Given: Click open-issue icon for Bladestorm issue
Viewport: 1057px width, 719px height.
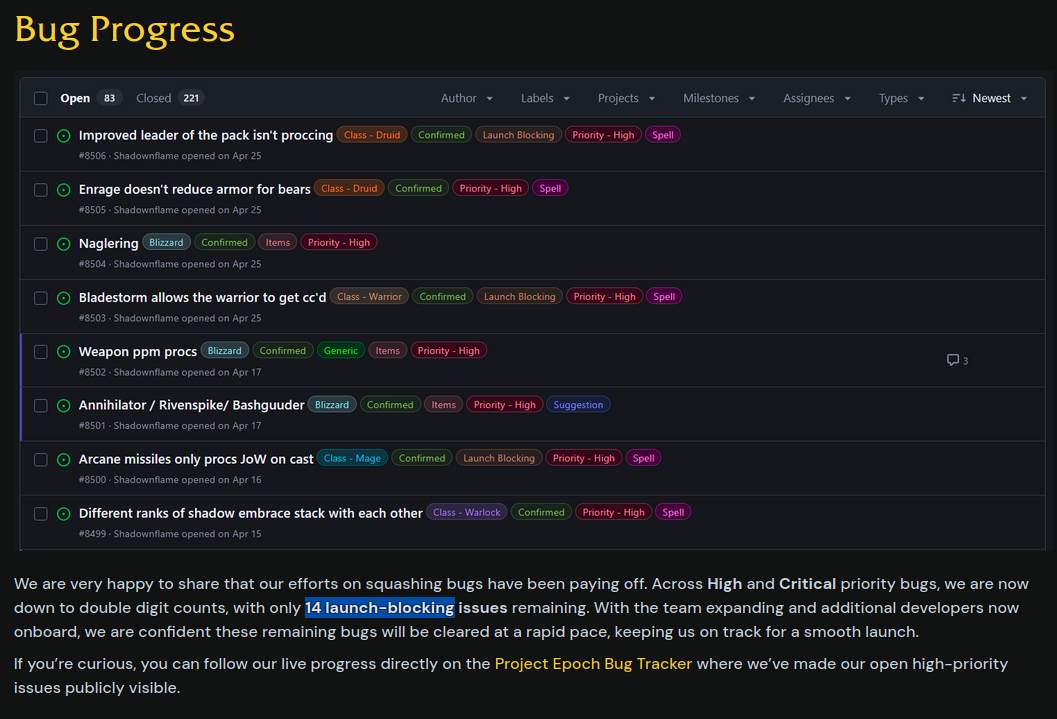Looking at the screenshot, I should [x=63, y=298].
